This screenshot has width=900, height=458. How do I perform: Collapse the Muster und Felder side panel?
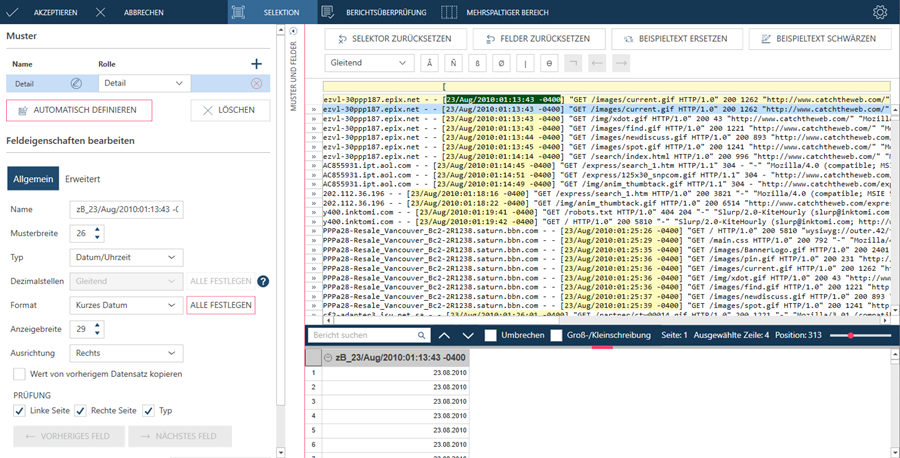293,31
